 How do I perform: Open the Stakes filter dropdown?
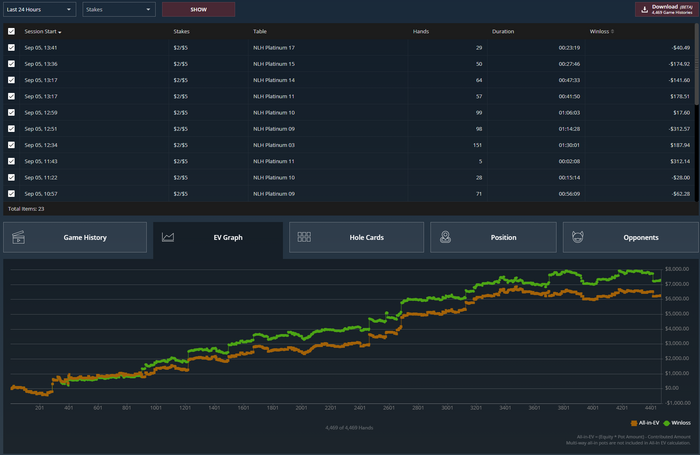click(x=119, y=9)
